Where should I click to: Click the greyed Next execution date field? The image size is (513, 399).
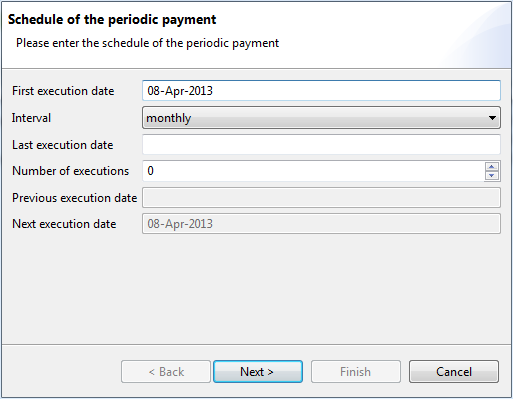coord(321,224)
